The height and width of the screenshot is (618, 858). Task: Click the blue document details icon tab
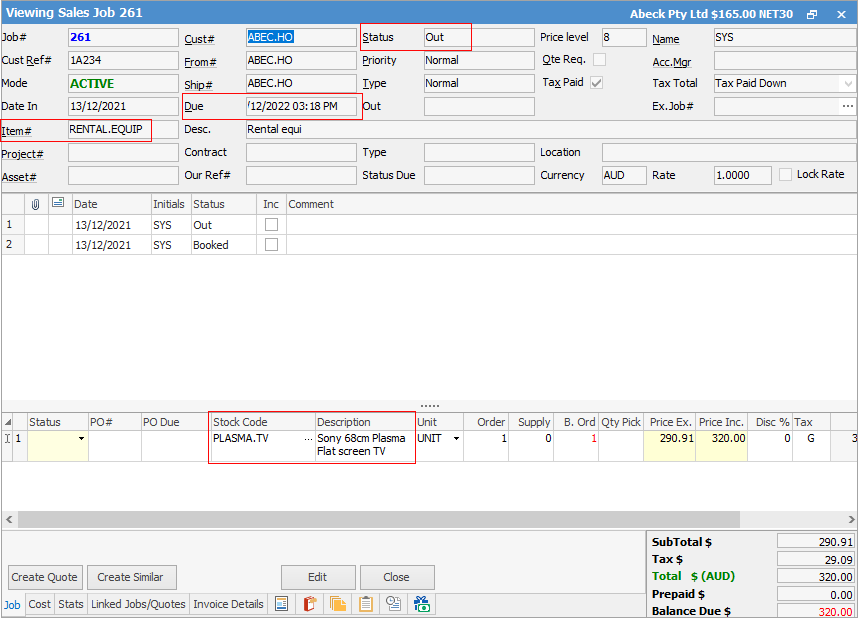point(282,604)
